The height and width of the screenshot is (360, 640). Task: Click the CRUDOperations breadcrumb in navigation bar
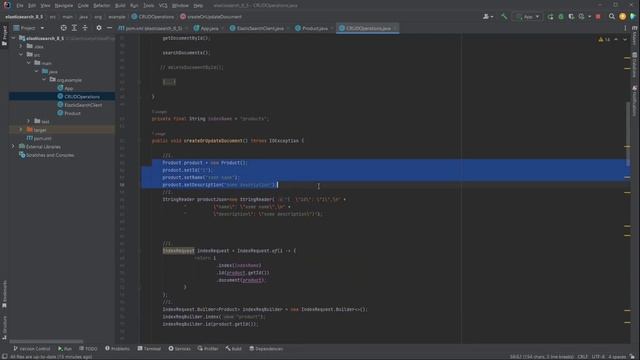(x=153, y=17)
